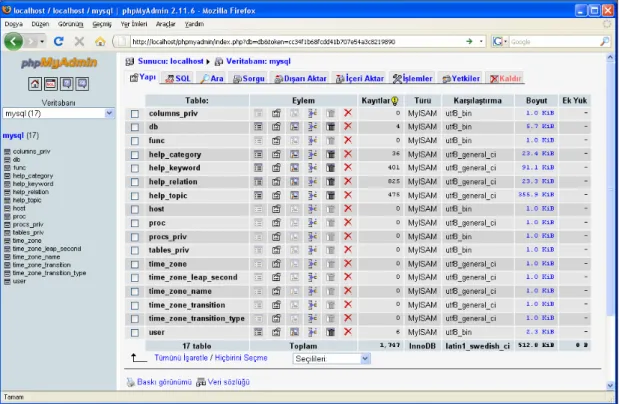Click the phpMyAdmin home icon in sidebar

click(x=35, y=84)
